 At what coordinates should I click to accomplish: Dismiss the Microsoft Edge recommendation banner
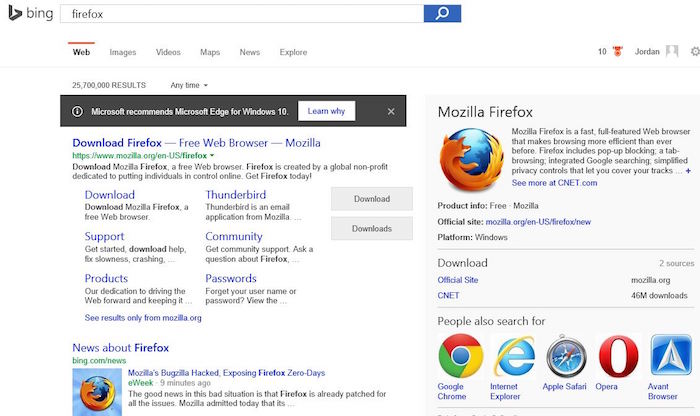[x=391, y=111]
